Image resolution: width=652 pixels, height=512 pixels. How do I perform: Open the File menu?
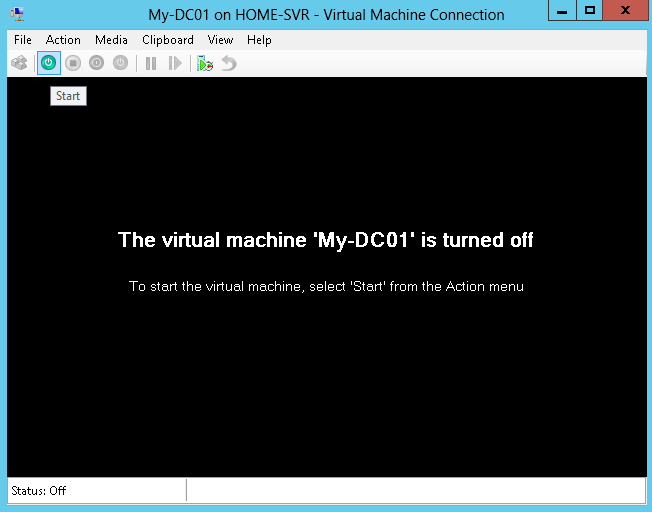click(22, 40)
